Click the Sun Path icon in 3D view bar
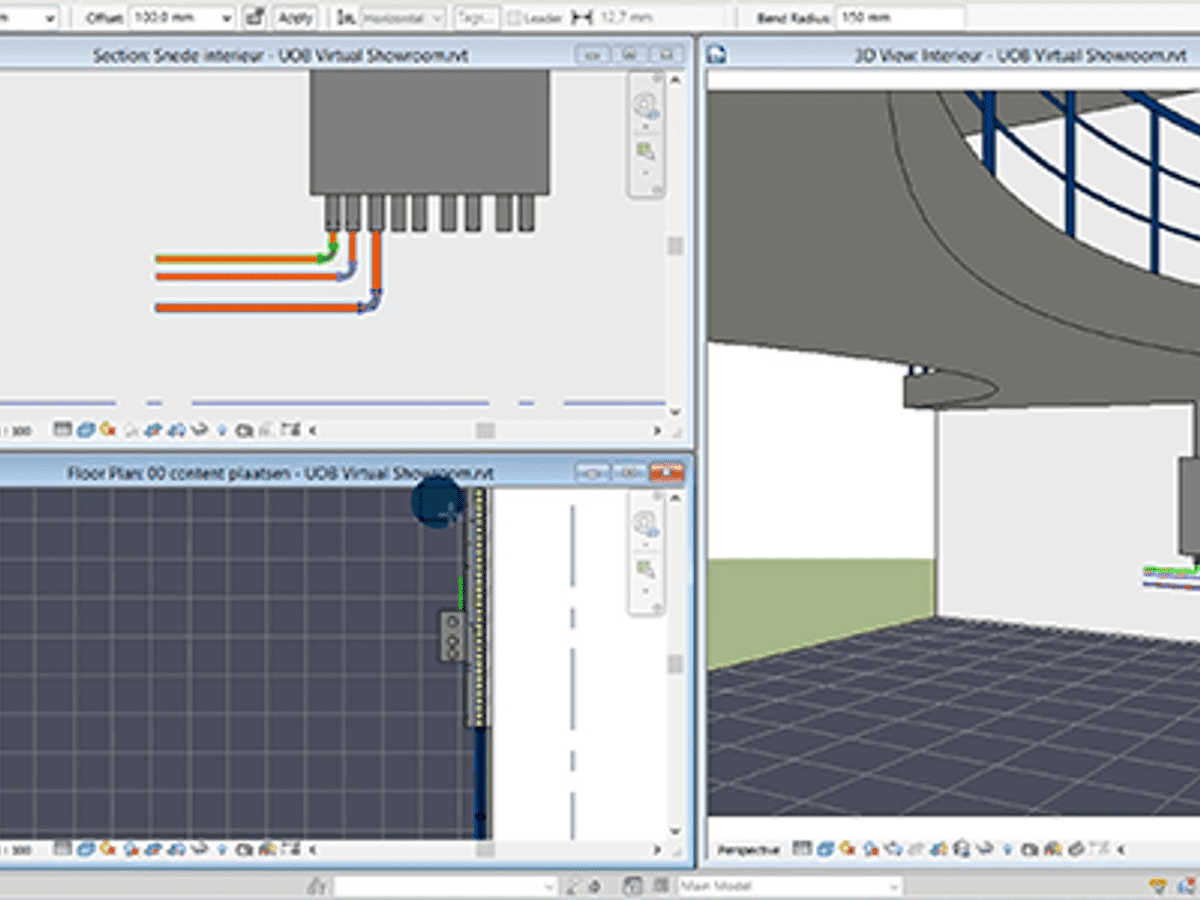 click(x=847, y=849)
